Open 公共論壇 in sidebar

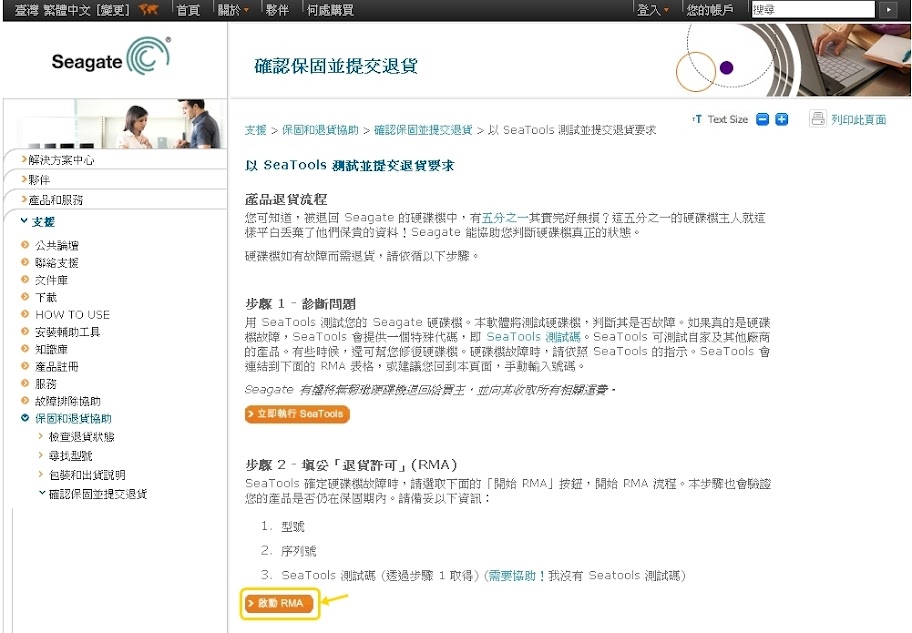click(x=56, y=245)
